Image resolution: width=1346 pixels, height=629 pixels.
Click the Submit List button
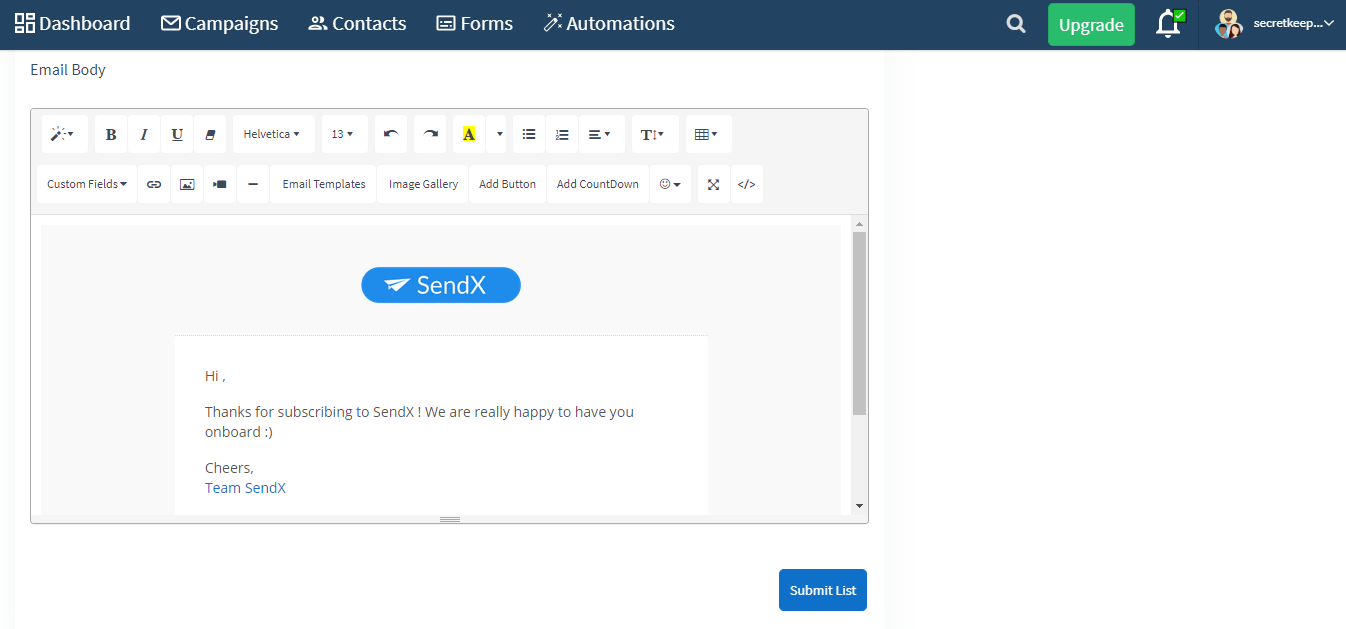(823, 590)
